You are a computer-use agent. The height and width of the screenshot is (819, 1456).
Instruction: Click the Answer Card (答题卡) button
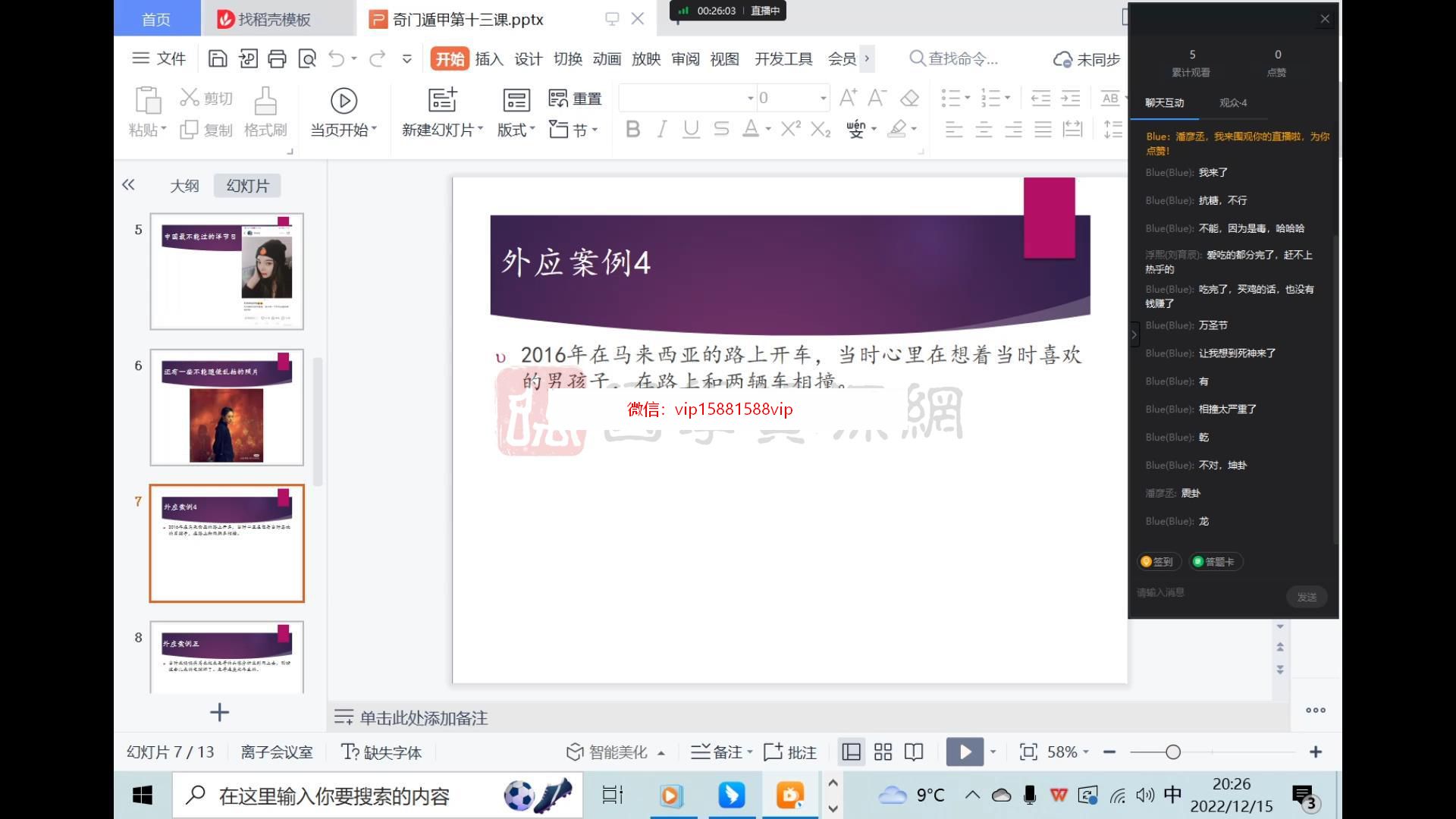(1216, 561)
